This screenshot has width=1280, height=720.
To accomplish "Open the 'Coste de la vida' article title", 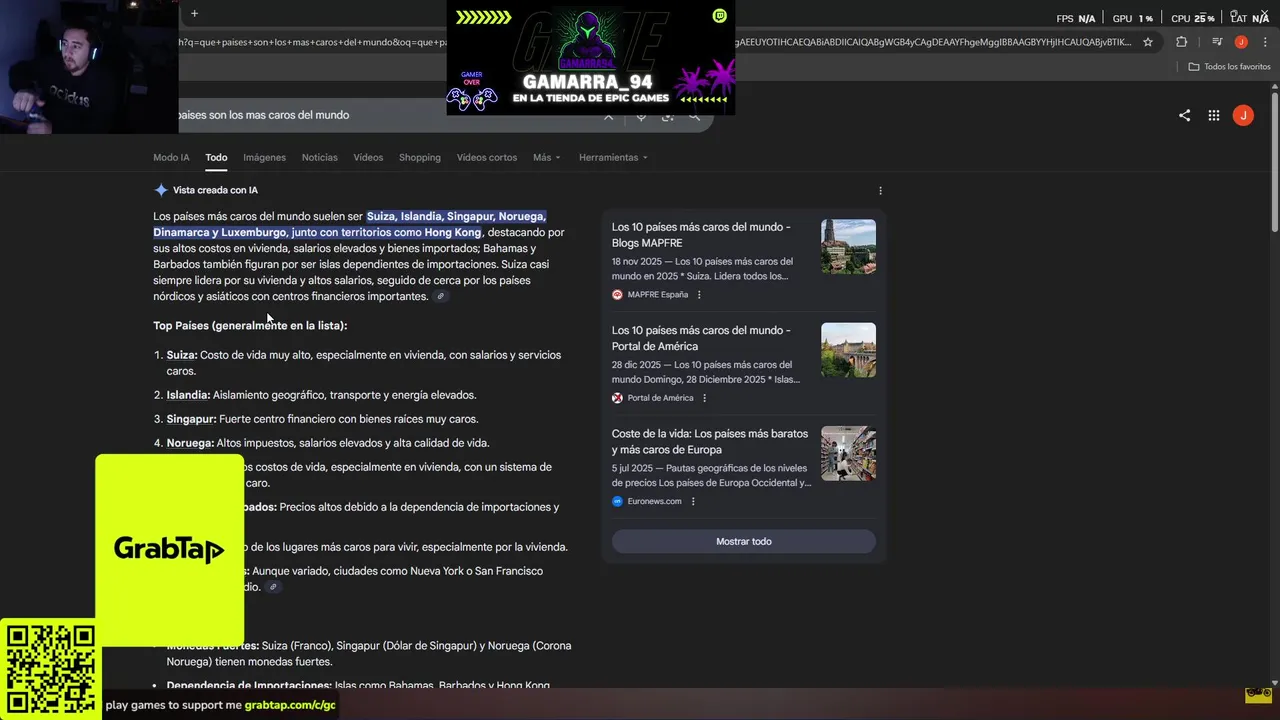I will click(710, 441).
